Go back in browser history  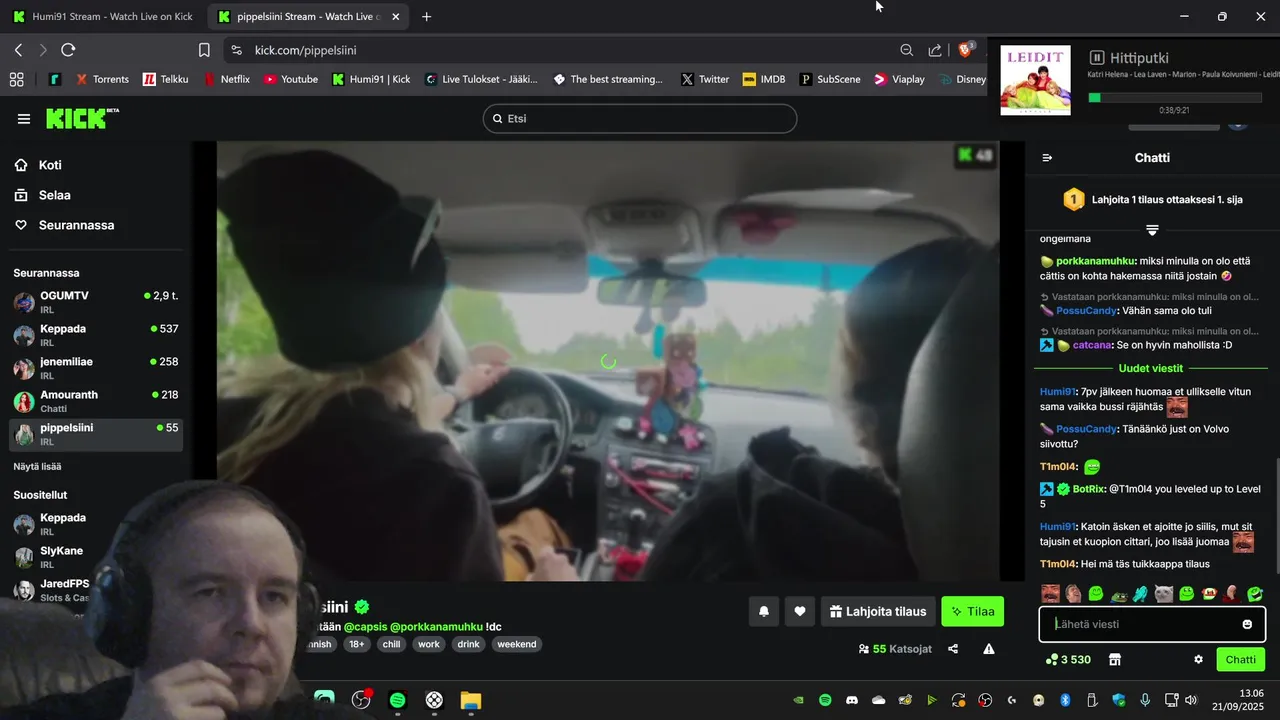click(18, 50)
